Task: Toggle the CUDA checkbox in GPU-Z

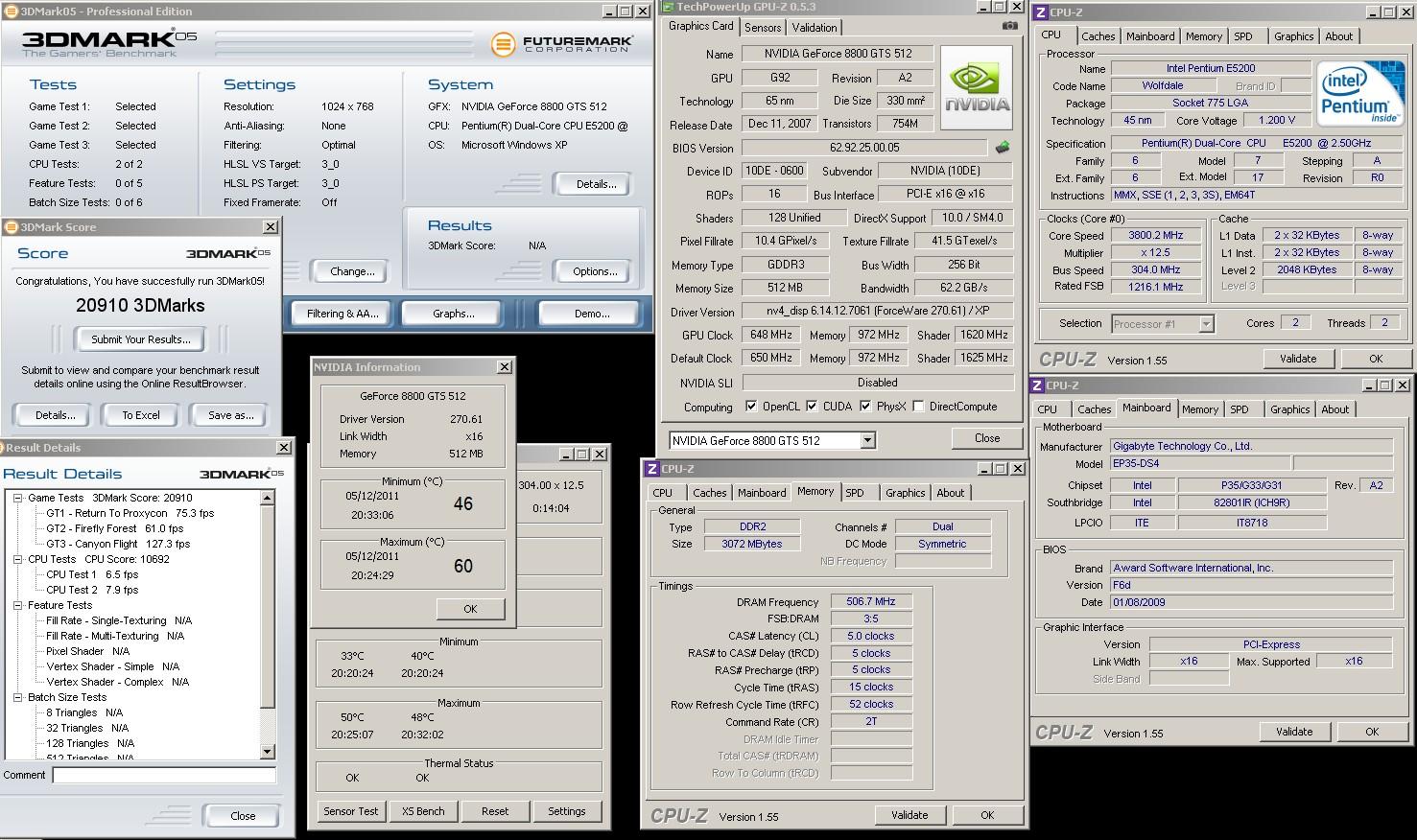Action: coord(812,407)
